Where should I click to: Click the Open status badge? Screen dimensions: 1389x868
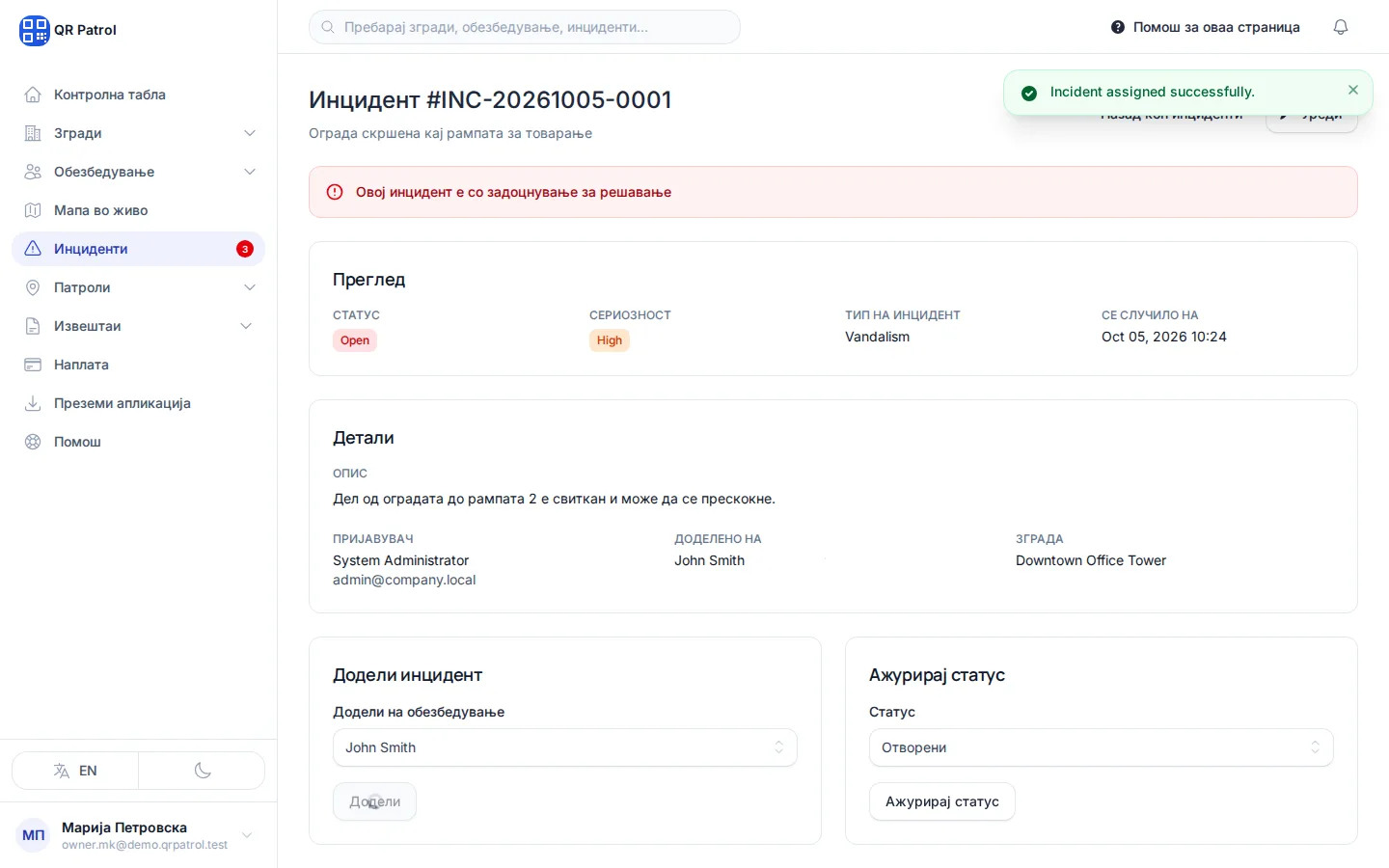click(355, 340)
